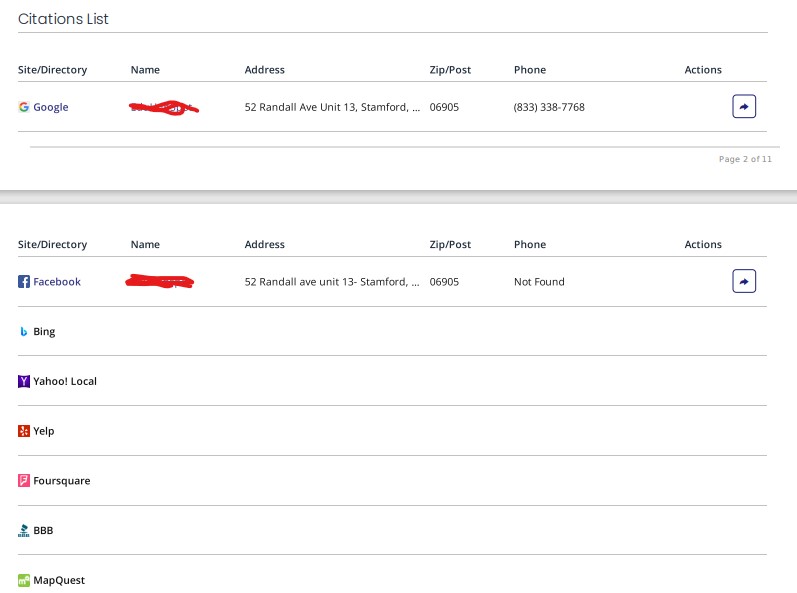Screen dimensions: 797x593
Task: Select the Yahoo! Local directory name
Action: [65, 381]
